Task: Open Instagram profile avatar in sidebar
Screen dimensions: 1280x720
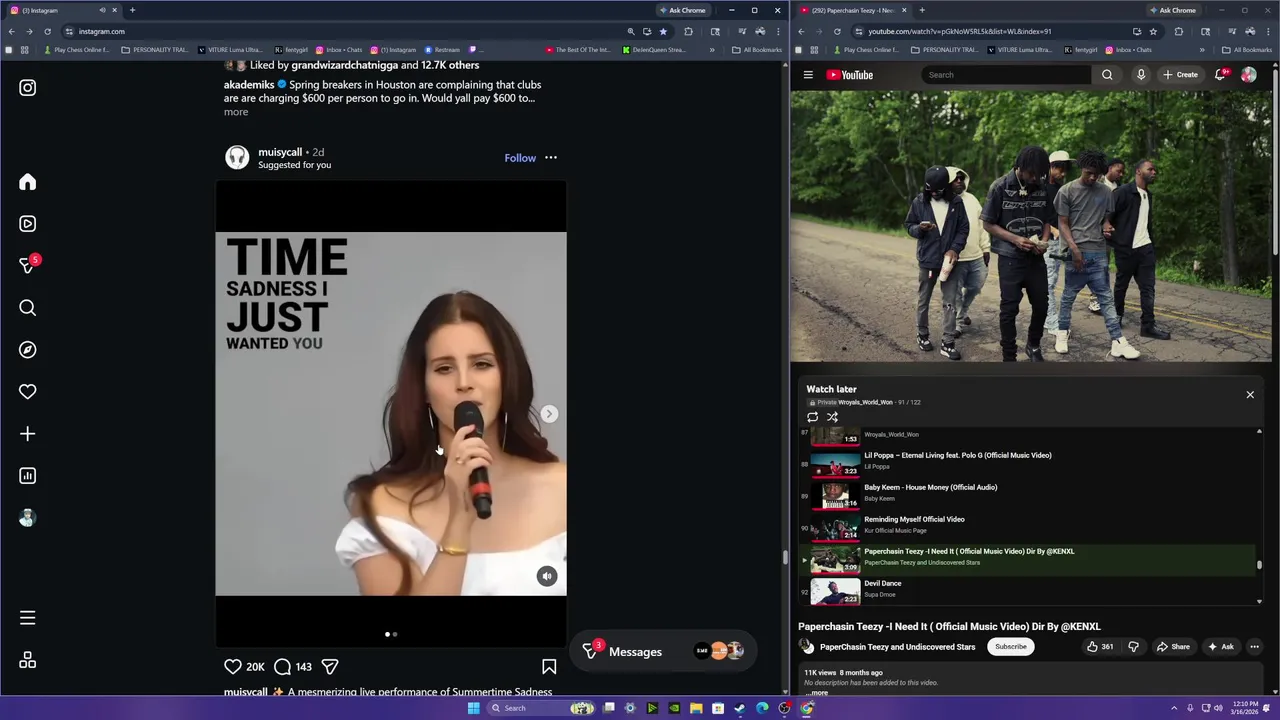Action: point(27,518)
